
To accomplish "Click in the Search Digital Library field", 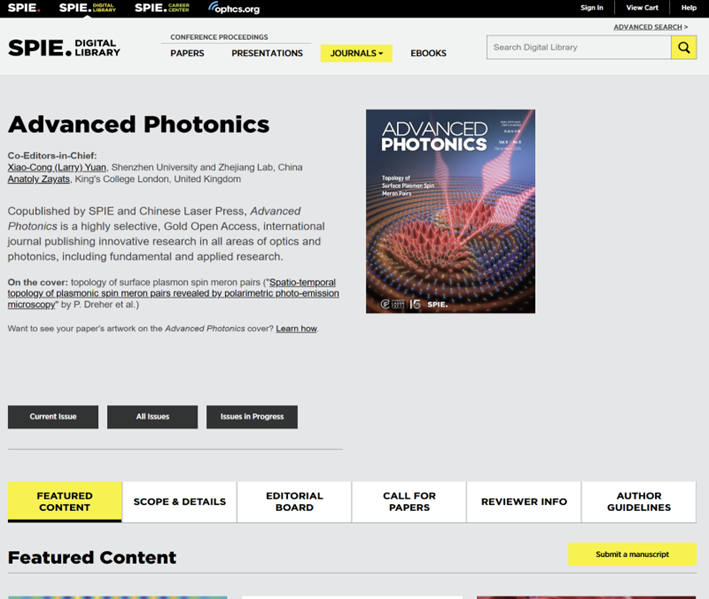I will pos(578,47).
